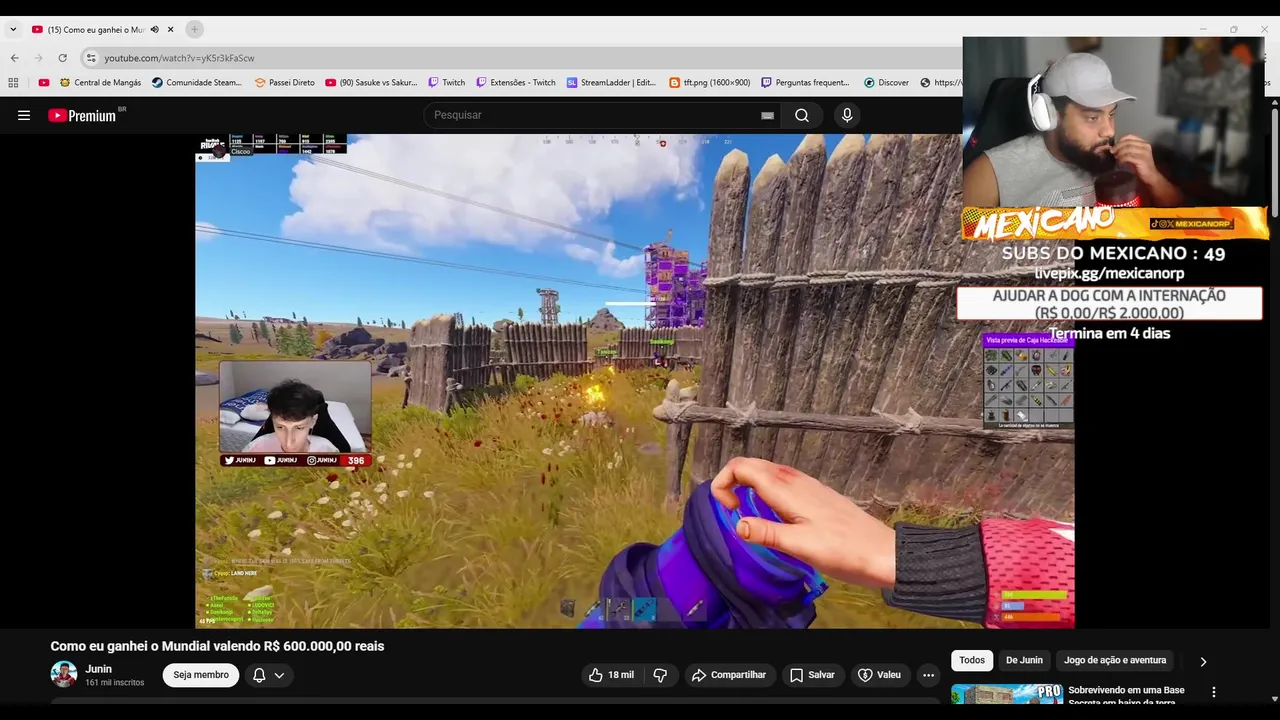This screenshot has height=720, width=1280.
Task: Open more actions three-dot menu under video
Action: click(x=928, y=675)
